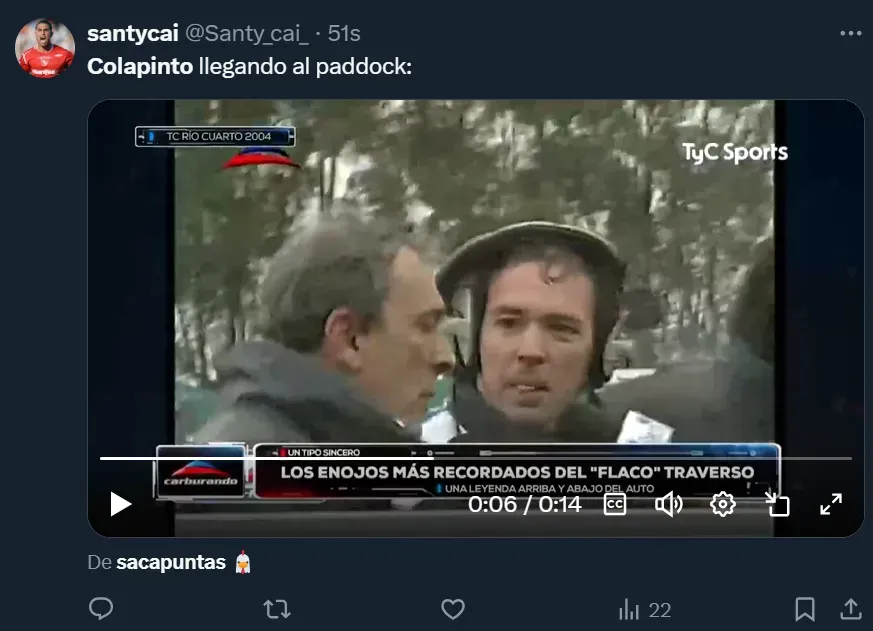Share the tweet via upload icon
The image size is (873, 631).
tap(851, 609)
